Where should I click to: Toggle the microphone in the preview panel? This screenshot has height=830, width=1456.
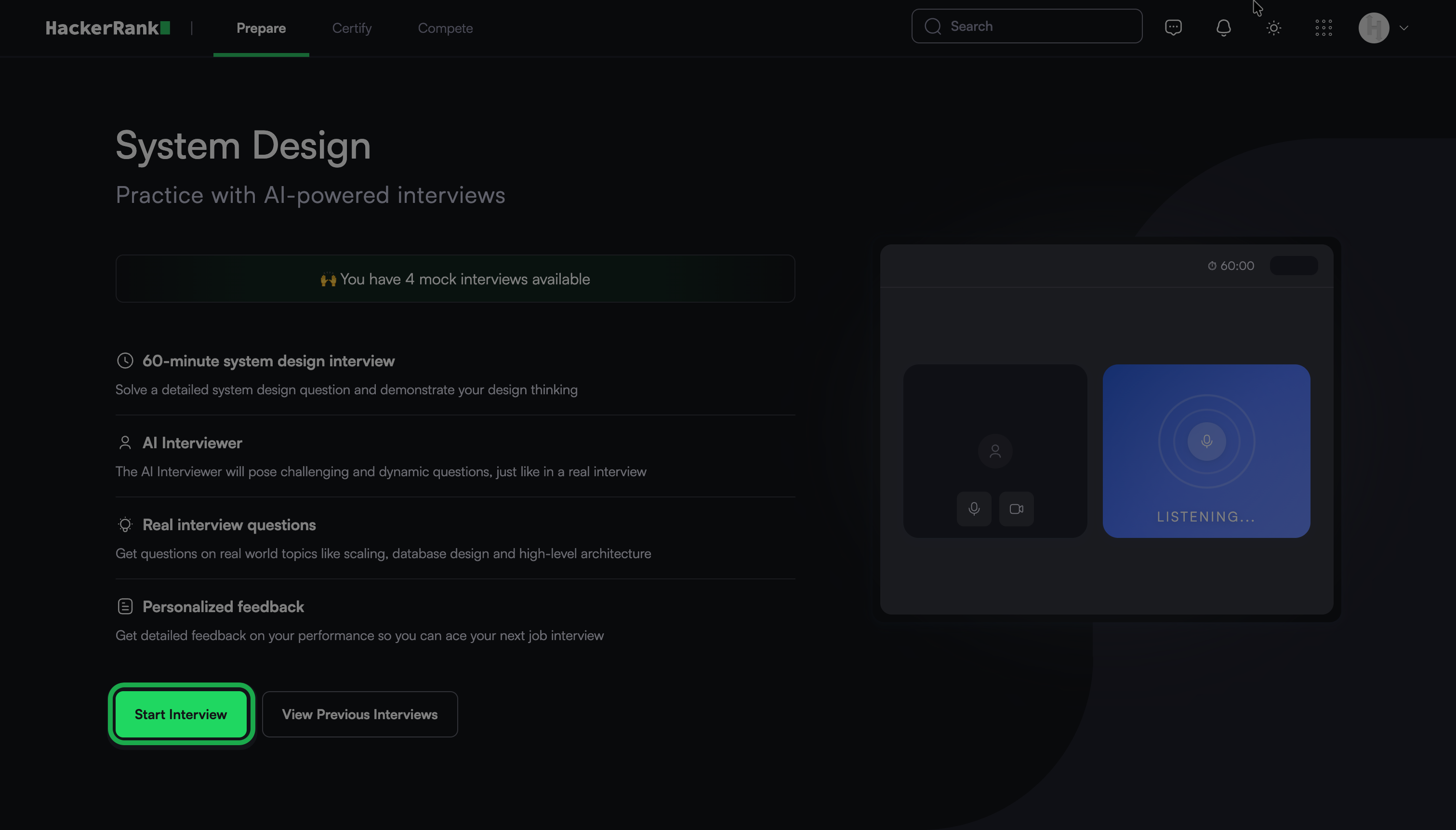coord(974,509)
